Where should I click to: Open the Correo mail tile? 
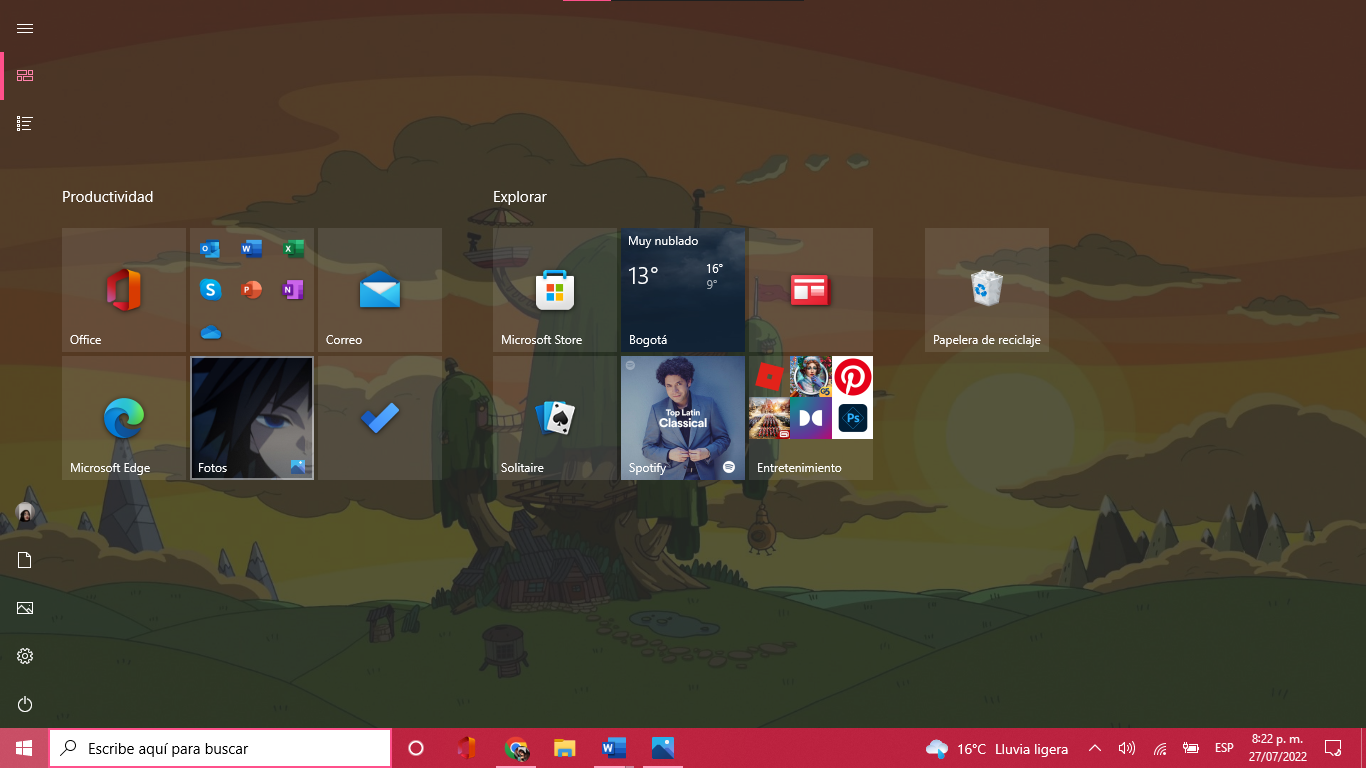(x=380, y=290)
